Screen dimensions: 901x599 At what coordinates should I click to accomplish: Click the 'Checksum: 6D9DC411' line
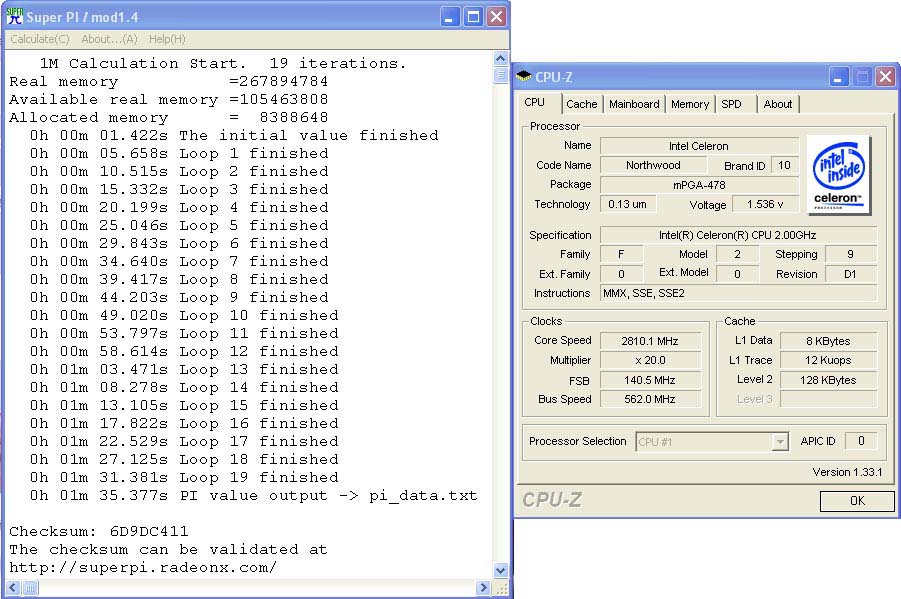(x=99, y=531)
